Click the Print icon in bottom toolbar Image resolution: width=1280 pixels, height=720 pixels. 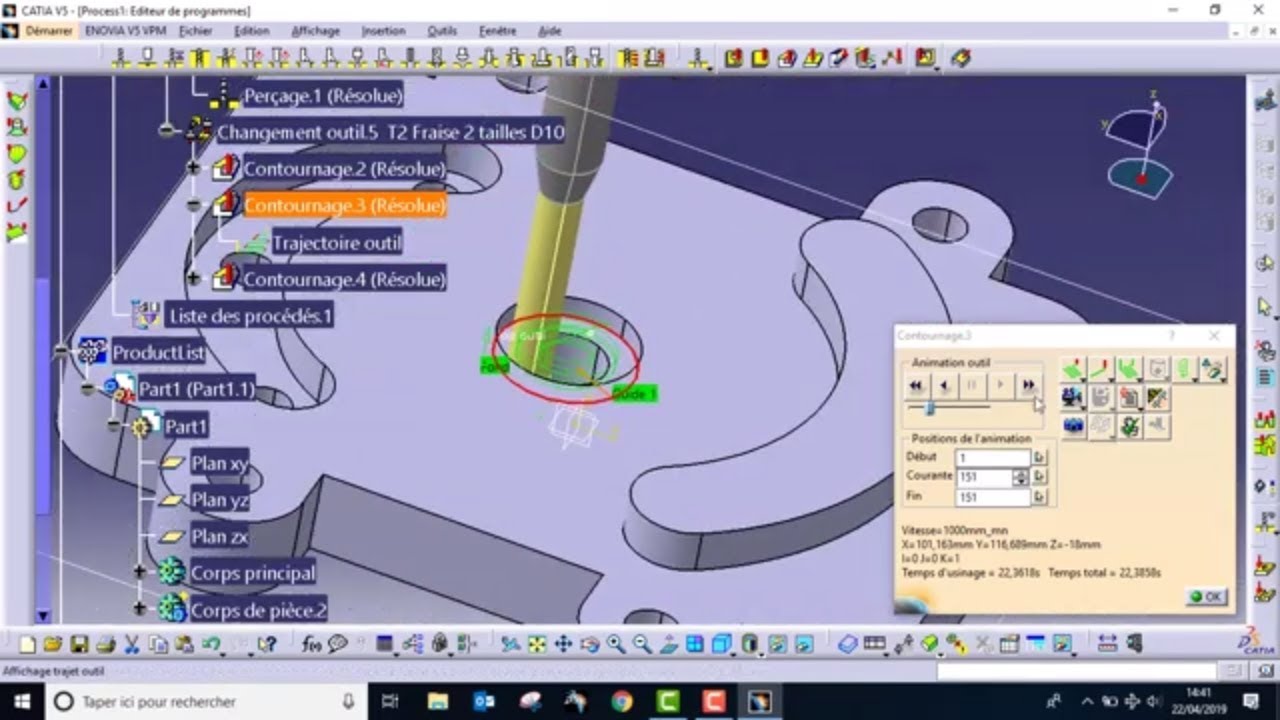point(105,645)
